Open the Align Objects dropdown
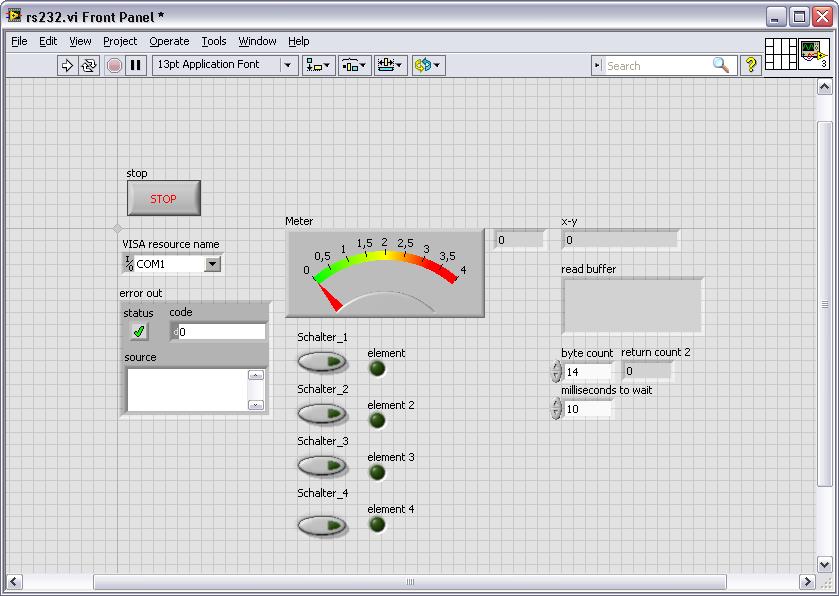This screenshot has width=839, height=596. point(320,65)
